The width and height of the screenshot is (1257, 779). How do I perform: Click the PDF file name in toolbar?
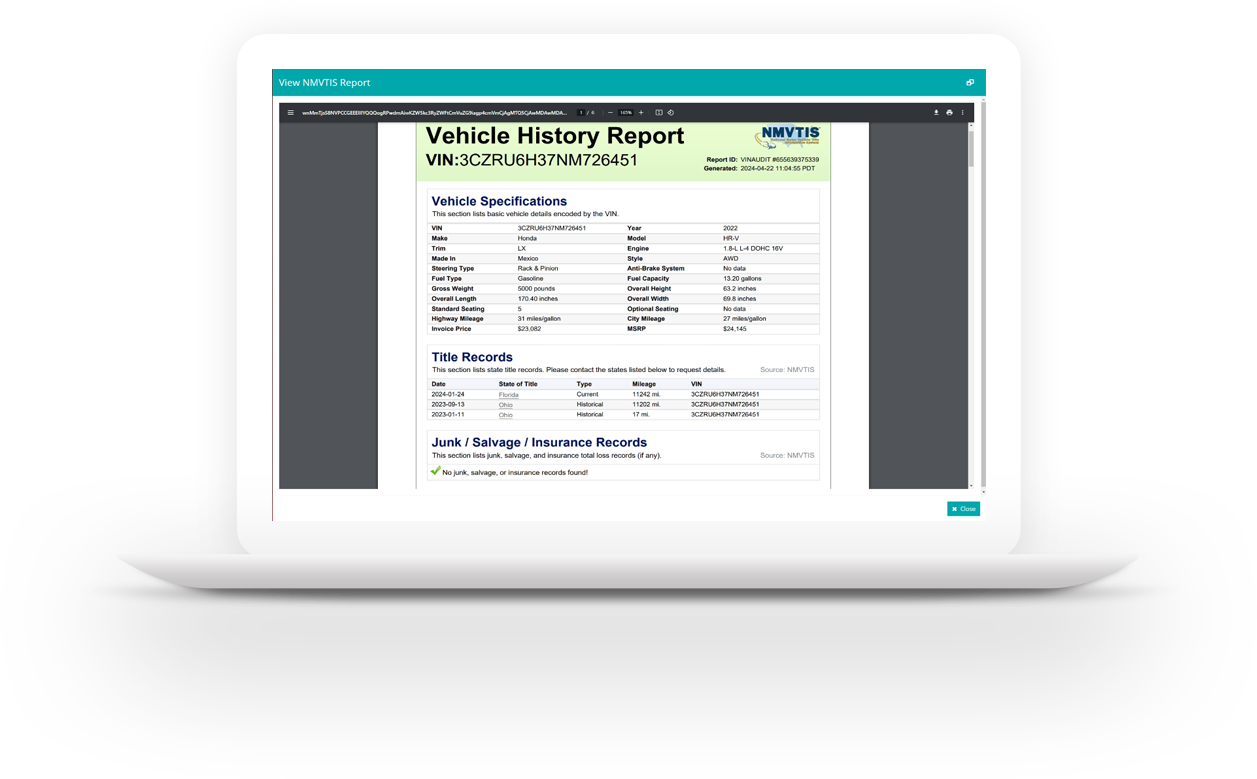pyautogui.click(x=435, y=113)
